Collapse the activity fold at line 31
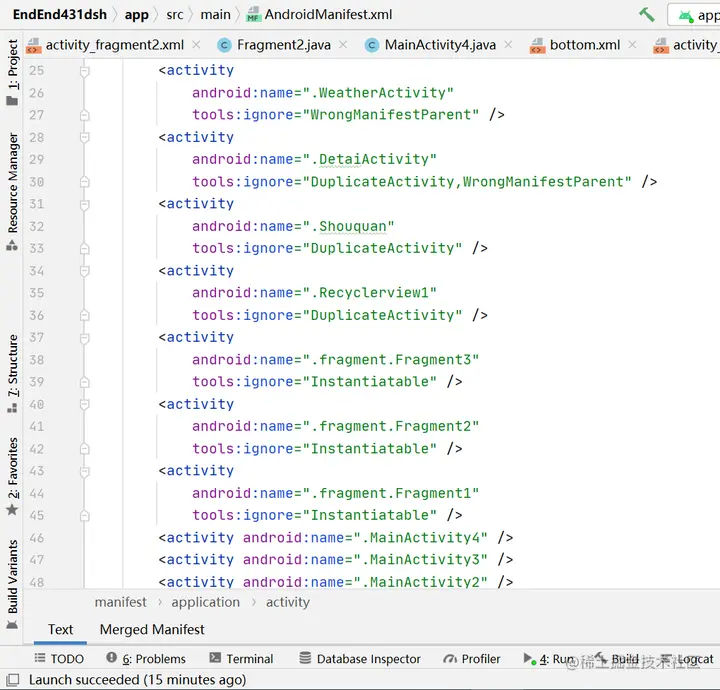 84,204
